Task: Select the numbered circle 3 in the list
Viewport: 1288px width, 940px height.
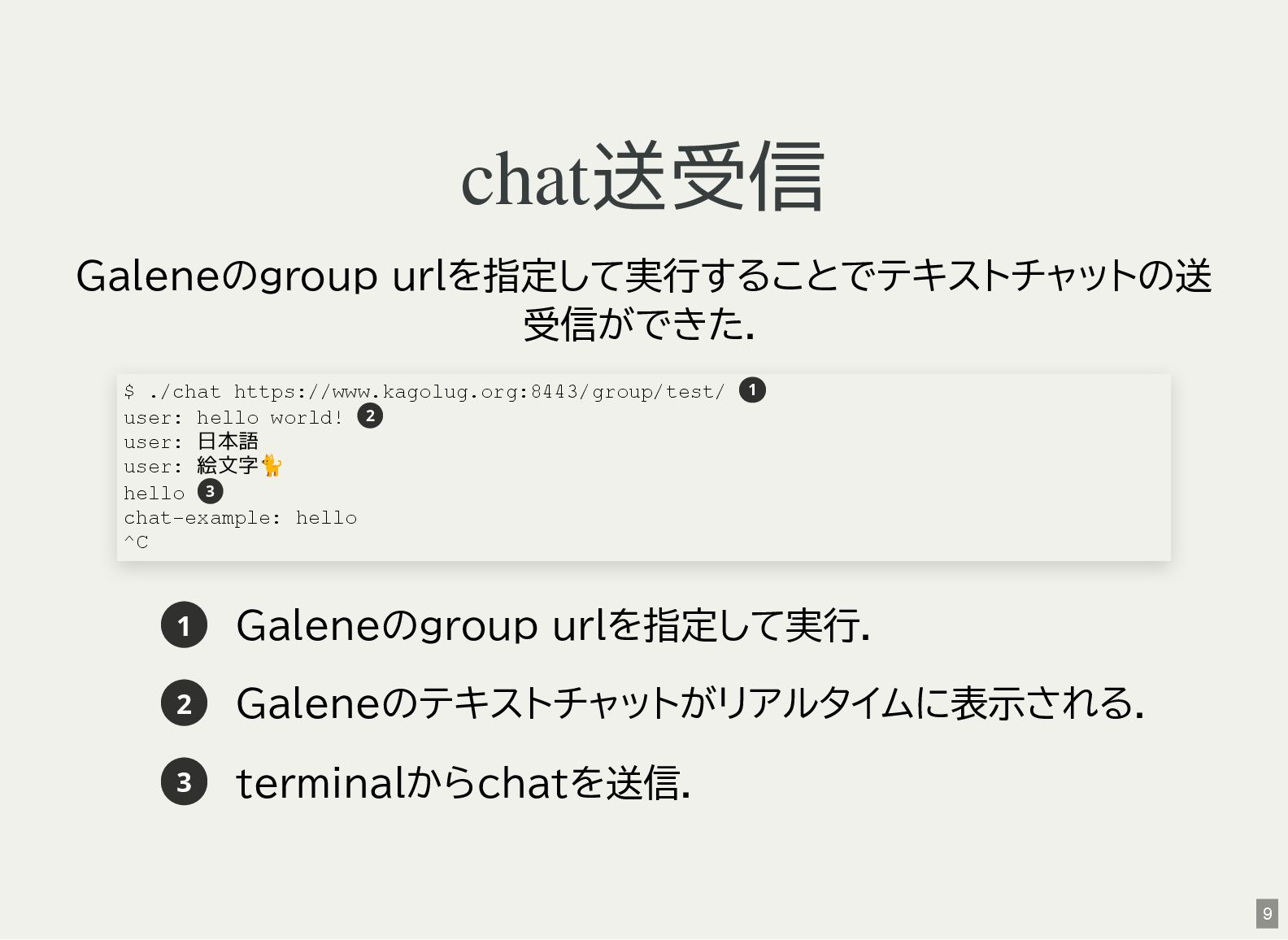Action: 184,781
